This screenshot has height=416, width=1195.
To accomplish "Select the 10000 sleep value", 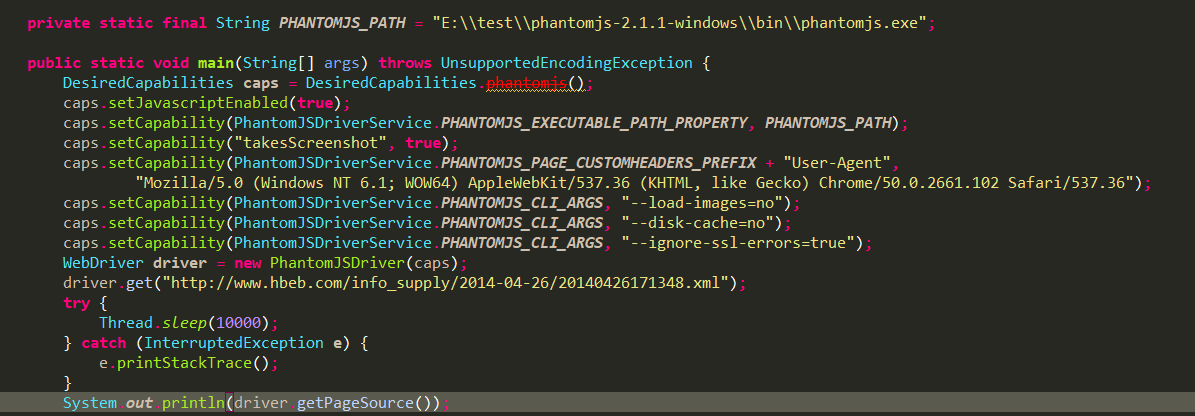I will click(238, 324).
